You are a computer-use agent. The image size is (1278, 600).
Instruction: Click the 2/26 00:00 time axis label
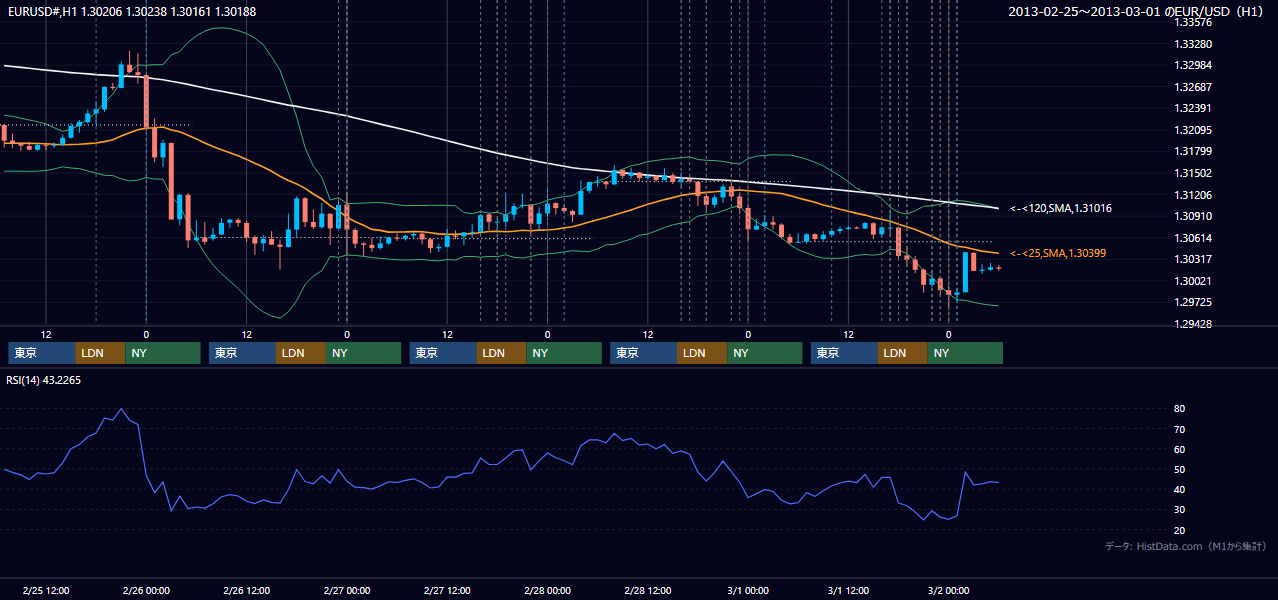click(x=146, y=591)
